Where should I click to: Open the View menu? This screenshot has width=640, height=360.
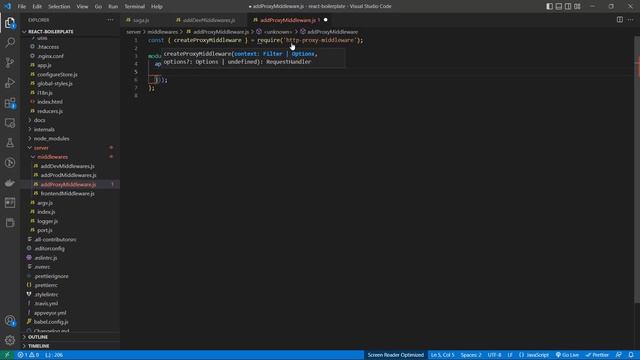(x=82, y=7)
